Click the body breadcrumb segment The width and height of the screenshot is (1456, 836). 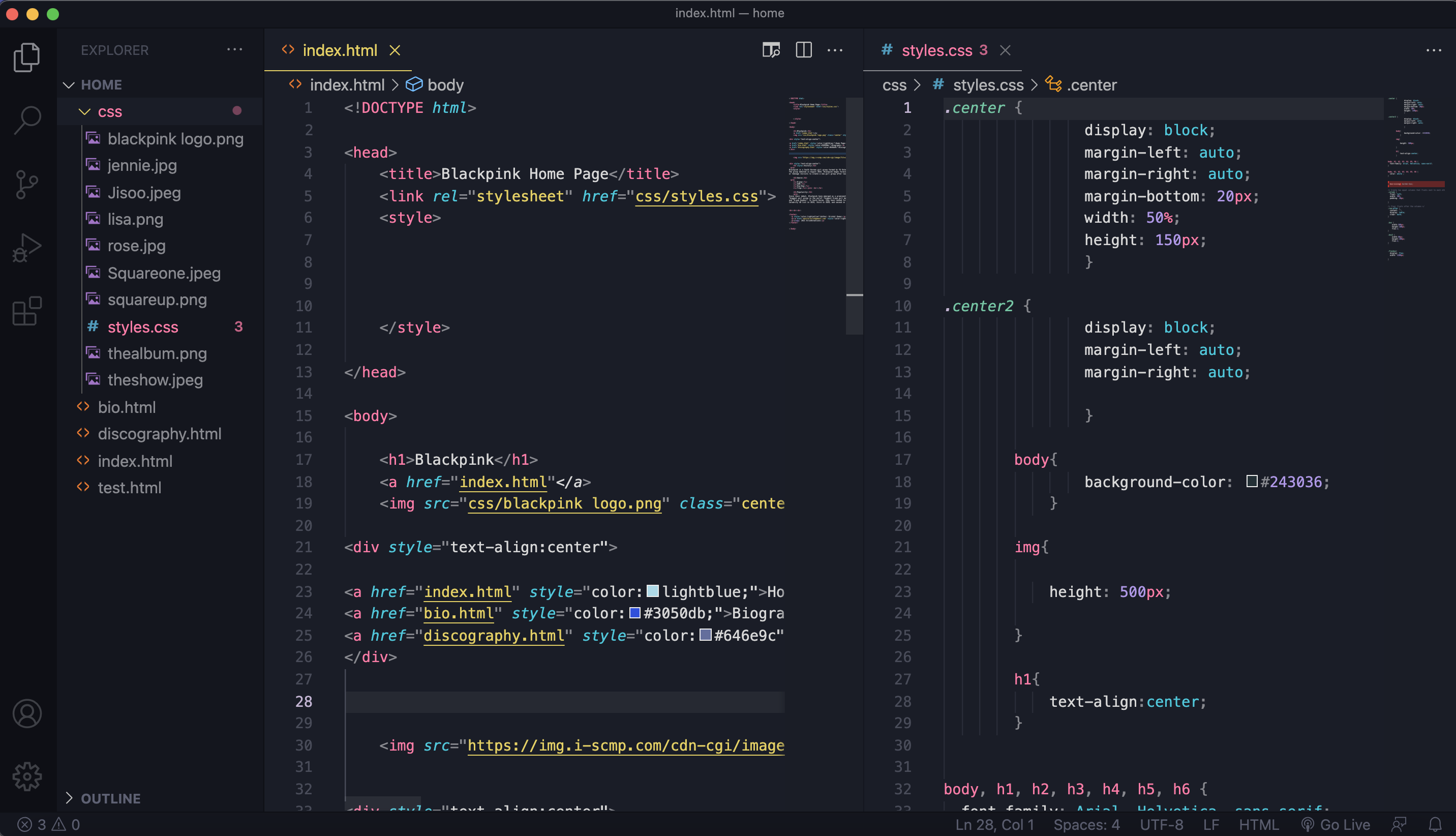(445, 85)
